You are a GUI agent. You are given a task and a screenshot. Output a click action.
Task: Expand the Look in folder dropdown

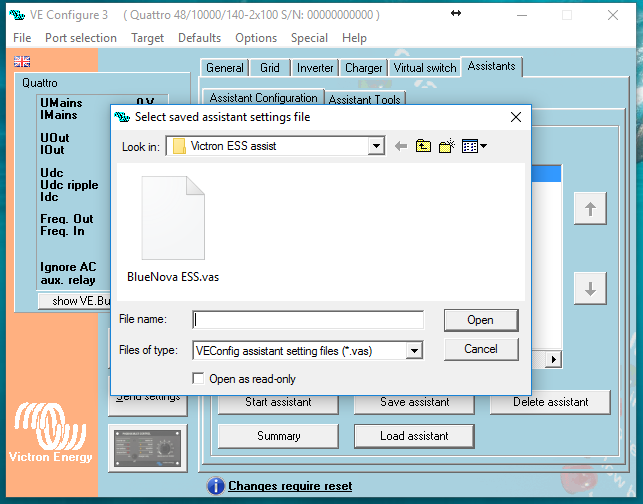coord(376,146)
